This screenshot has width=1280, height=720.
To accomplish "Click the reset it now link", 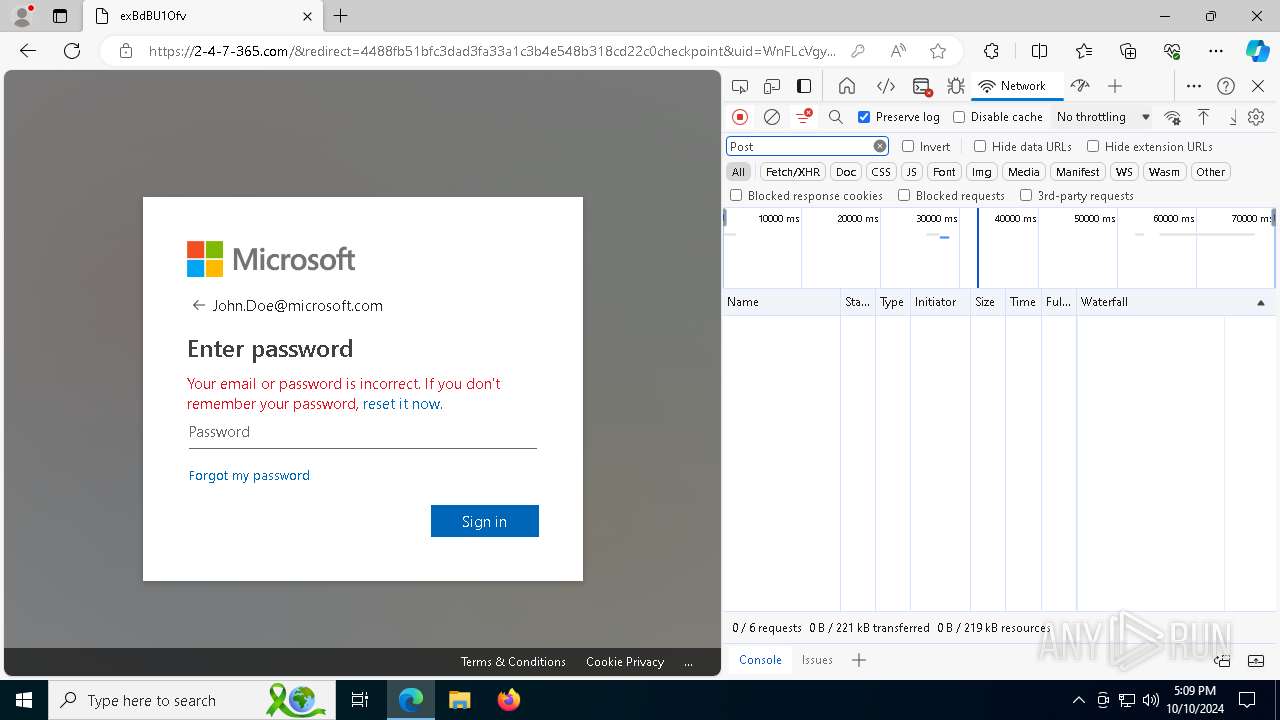I will click(x=401, y=404).
